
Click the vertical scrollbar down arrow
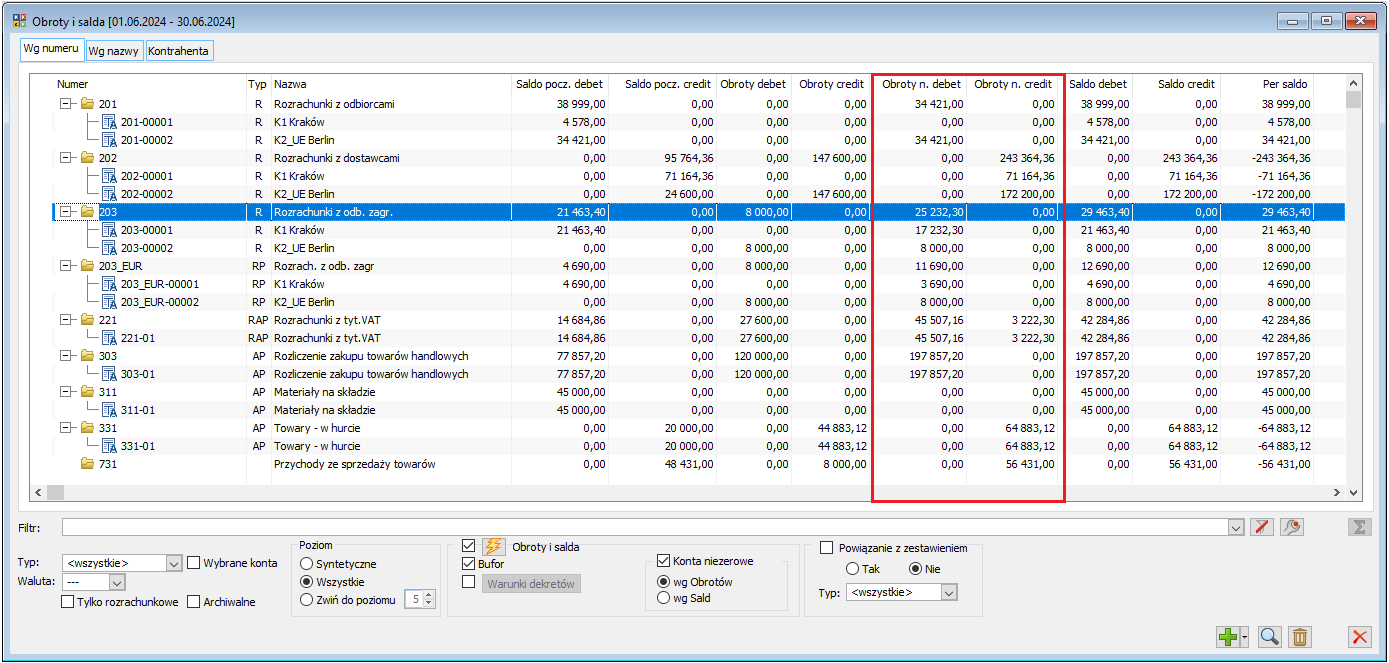1354,493
